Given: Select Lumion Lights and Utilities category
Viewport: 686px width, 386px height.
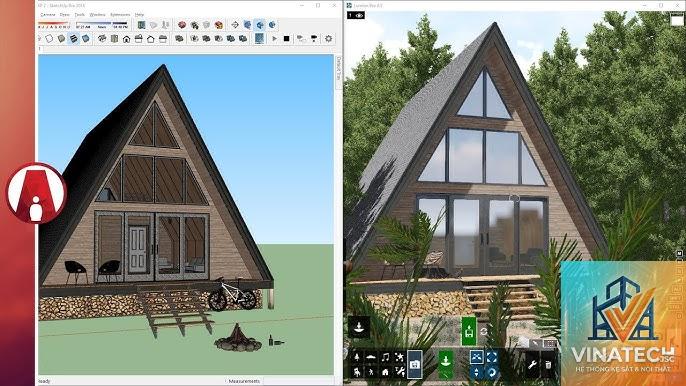Looking at the screenshot, I should coord(399,372).
